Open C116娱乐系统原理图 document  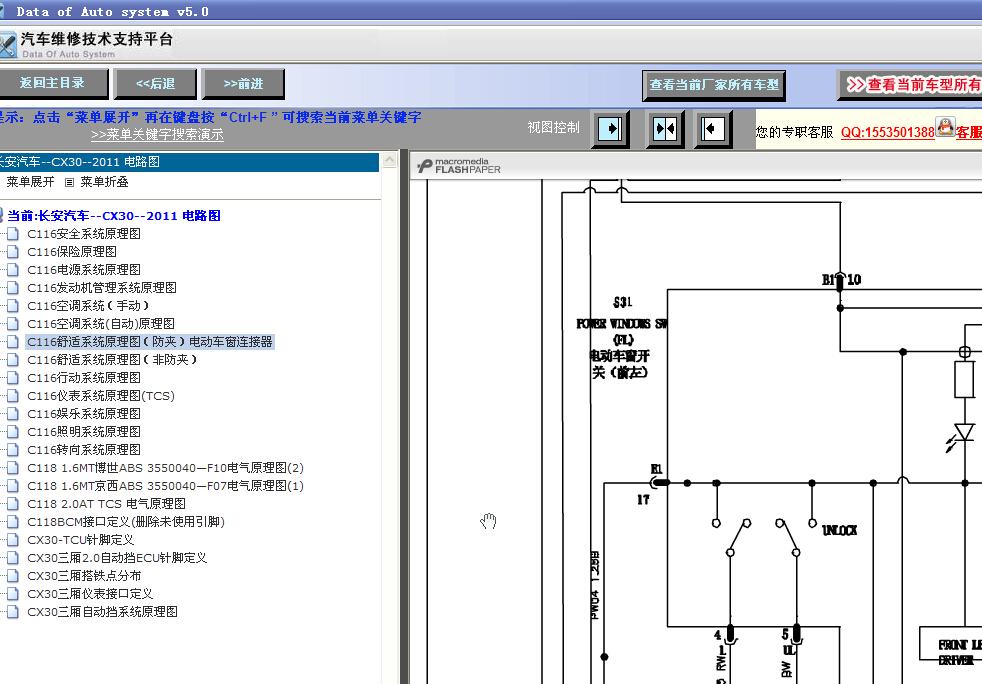pos(84,414)
